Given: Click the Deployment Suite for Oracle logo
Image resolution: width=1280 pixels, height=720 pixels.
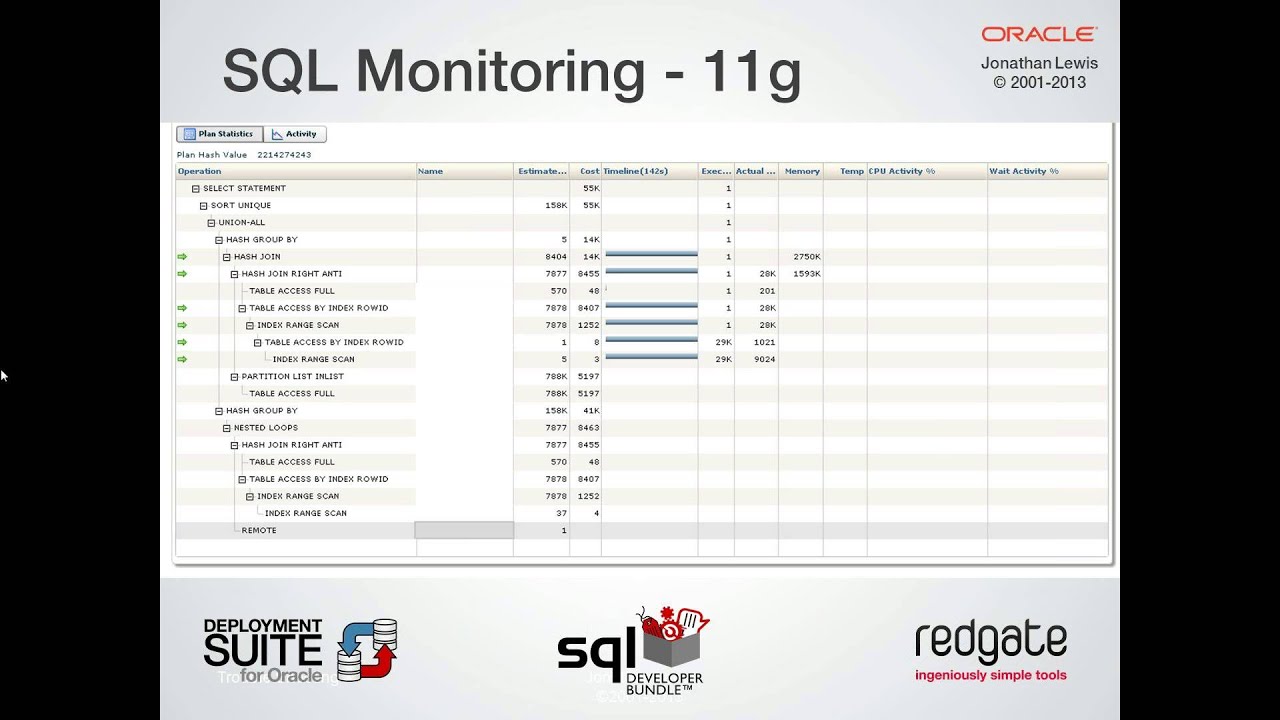Looking at the screenshot, I should tap(300, 650).
